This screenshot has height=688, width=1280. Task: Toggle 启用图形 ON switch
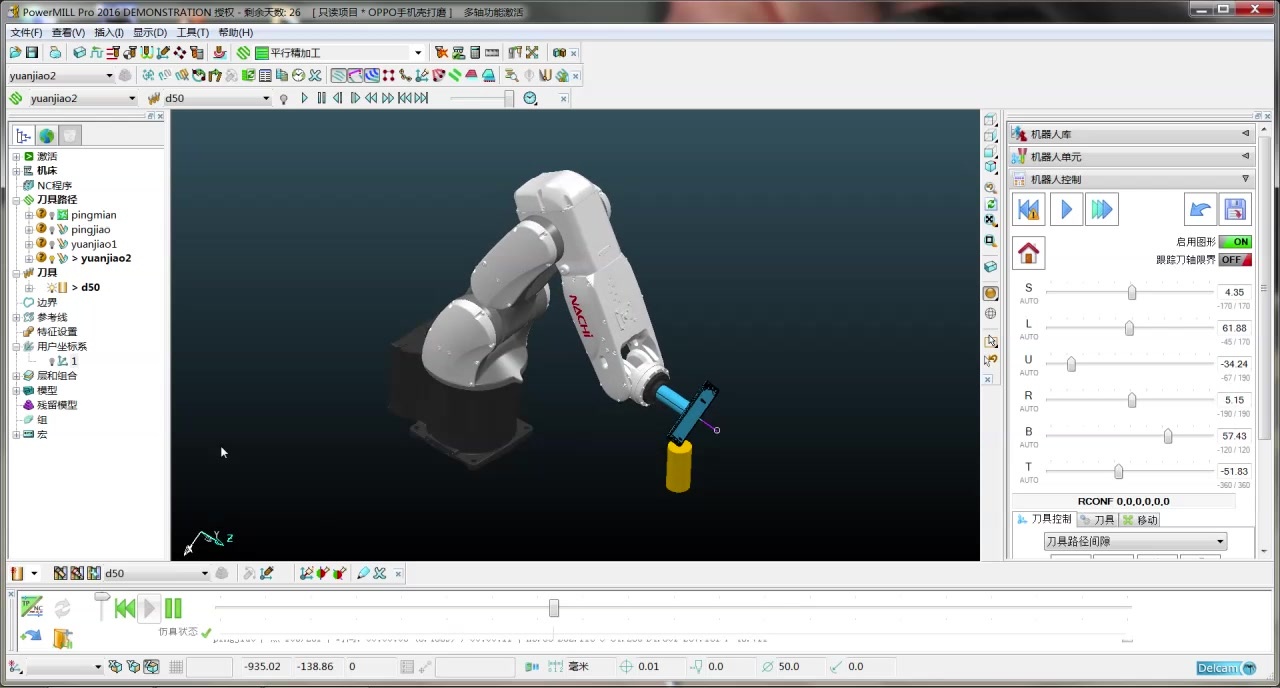point(1235,242)
